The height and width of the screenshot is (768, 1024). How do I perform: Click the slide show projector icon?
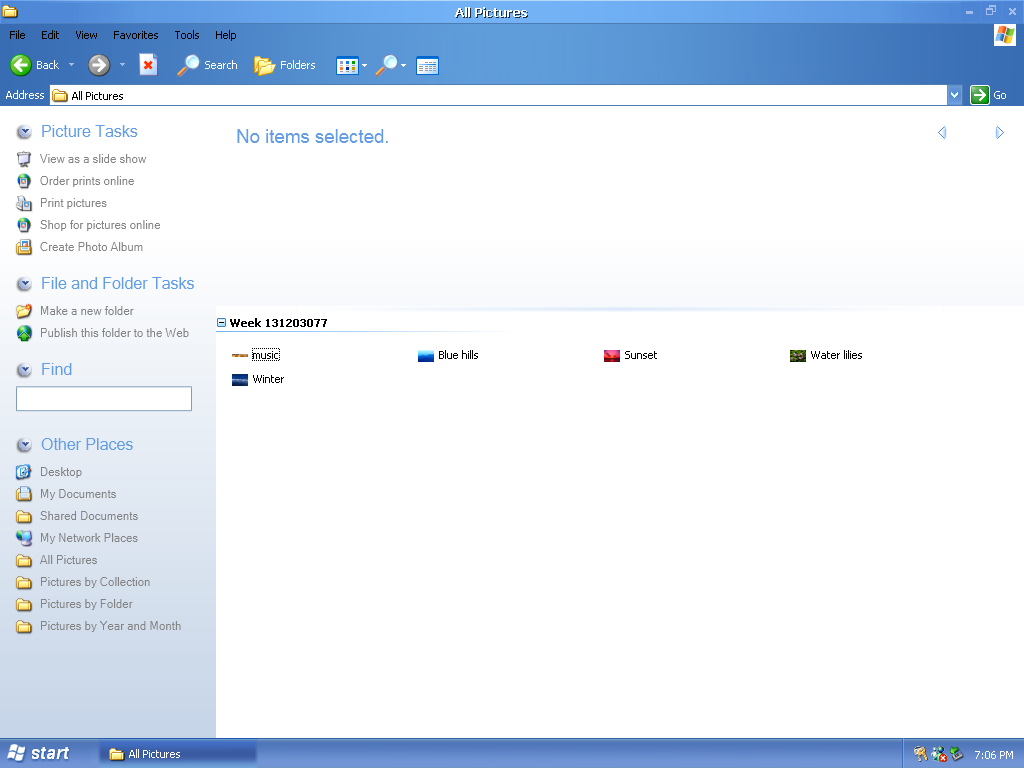[24, 159]
